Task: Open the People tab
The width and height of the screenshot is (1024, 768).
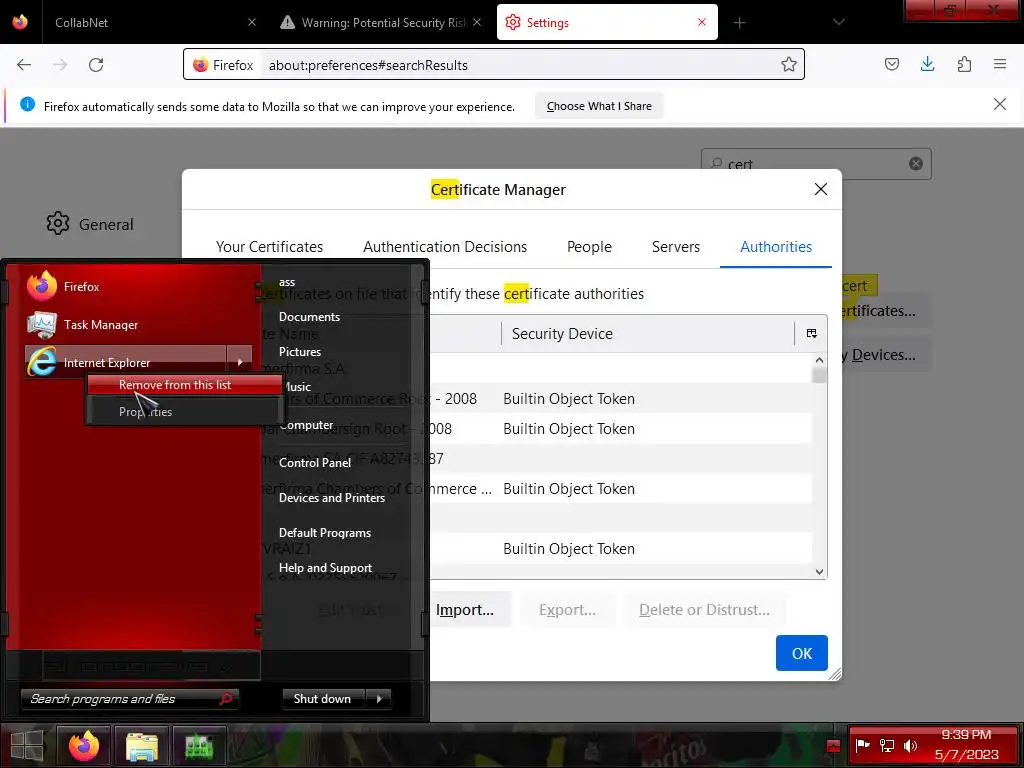Action: point(589,247)
